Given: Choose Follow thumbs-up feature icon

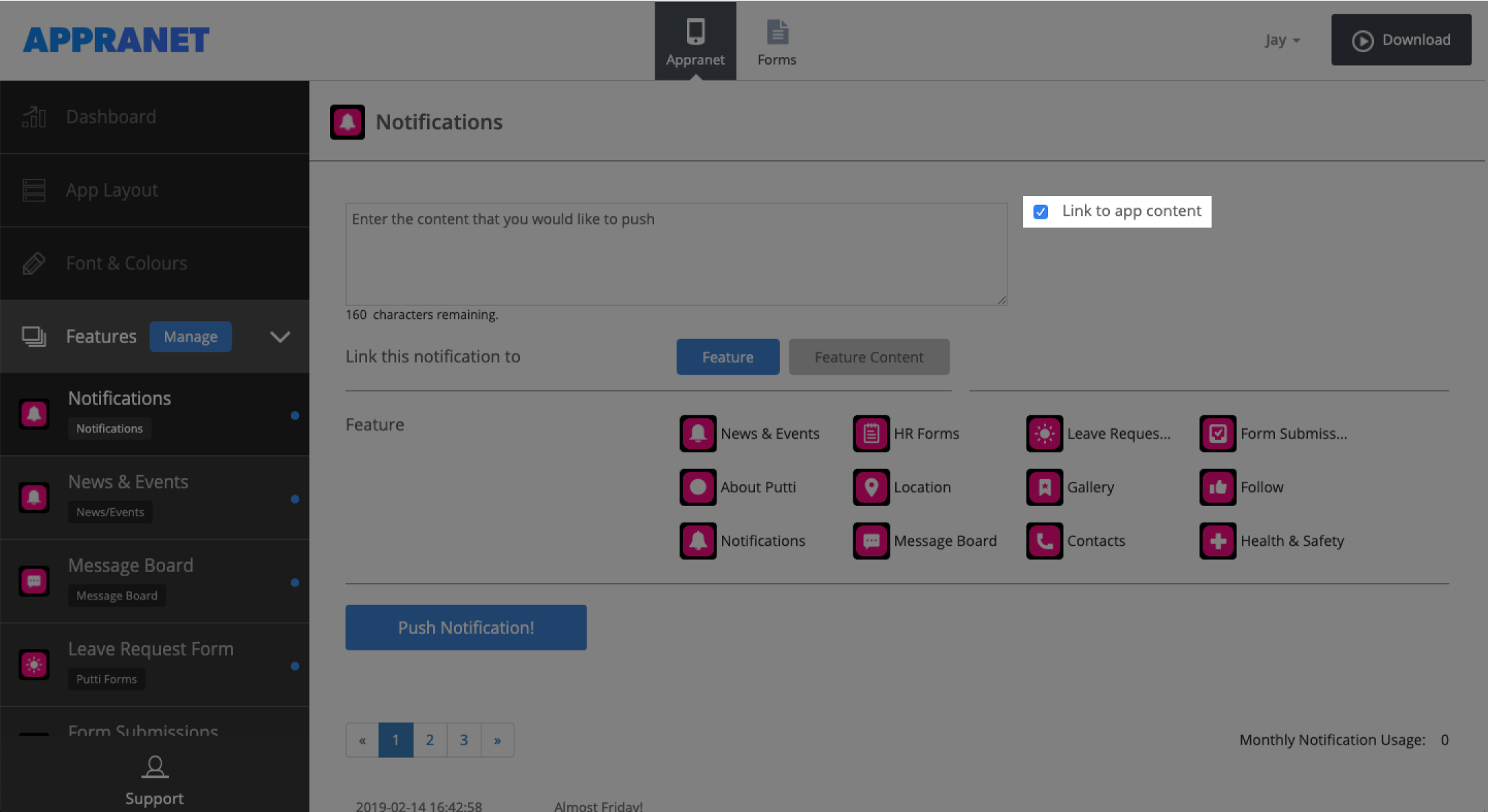Looking at the screenshot, I should 1218,487.
